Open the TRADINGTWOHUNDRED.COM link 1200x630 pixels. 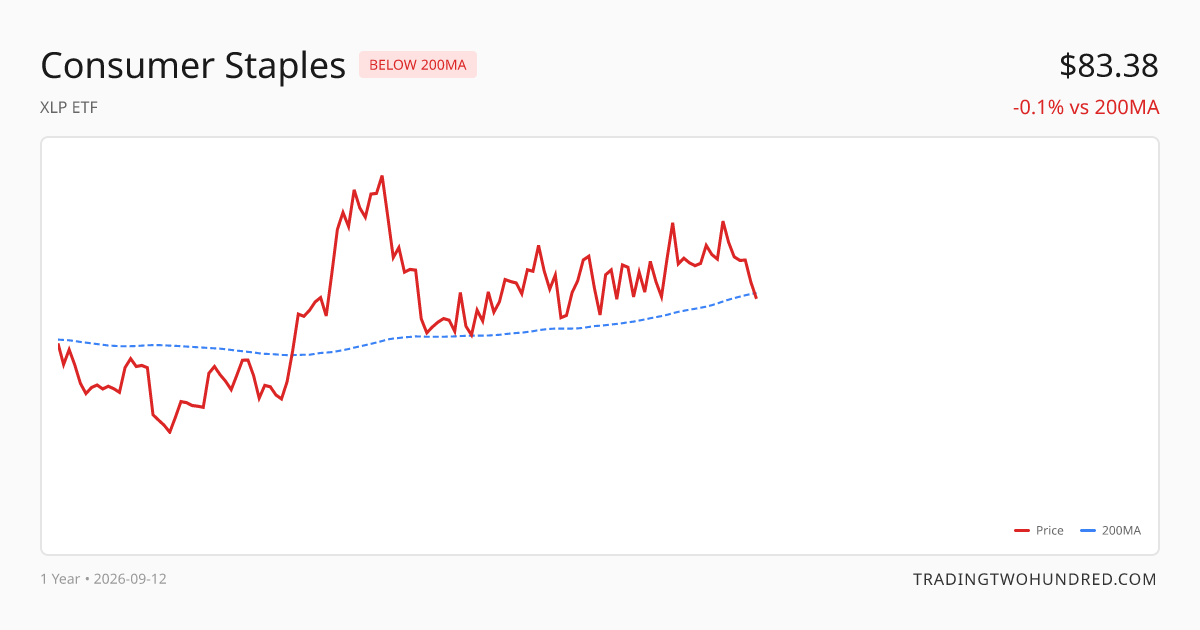click(1035, 579)
